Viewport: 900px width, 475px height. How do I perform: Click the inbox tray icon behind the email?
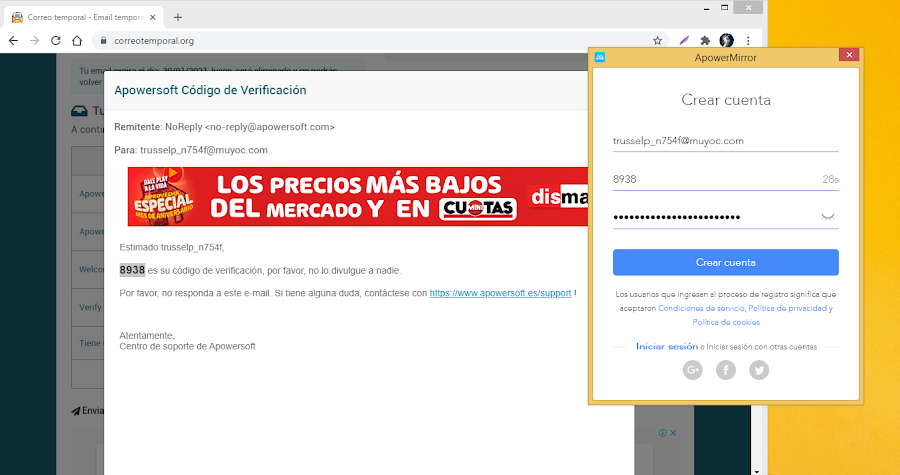(79, 111)
